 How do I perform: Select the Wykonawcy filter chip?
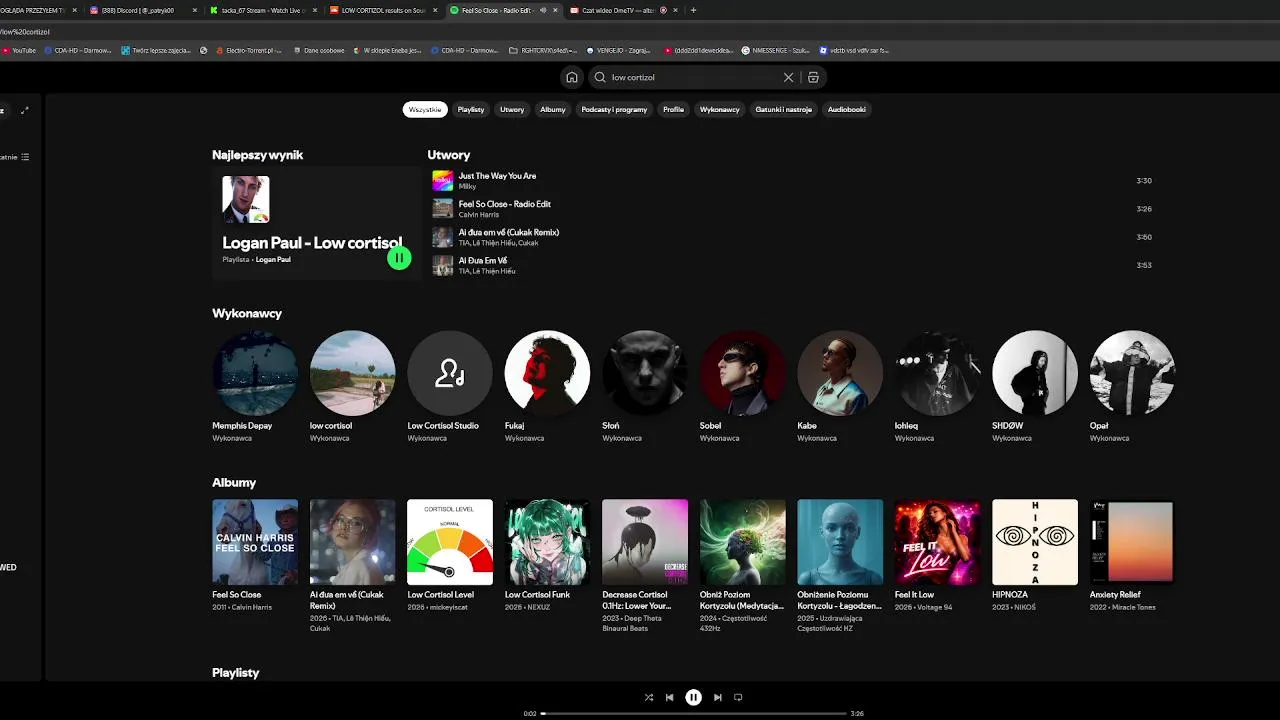coord(720,109)
